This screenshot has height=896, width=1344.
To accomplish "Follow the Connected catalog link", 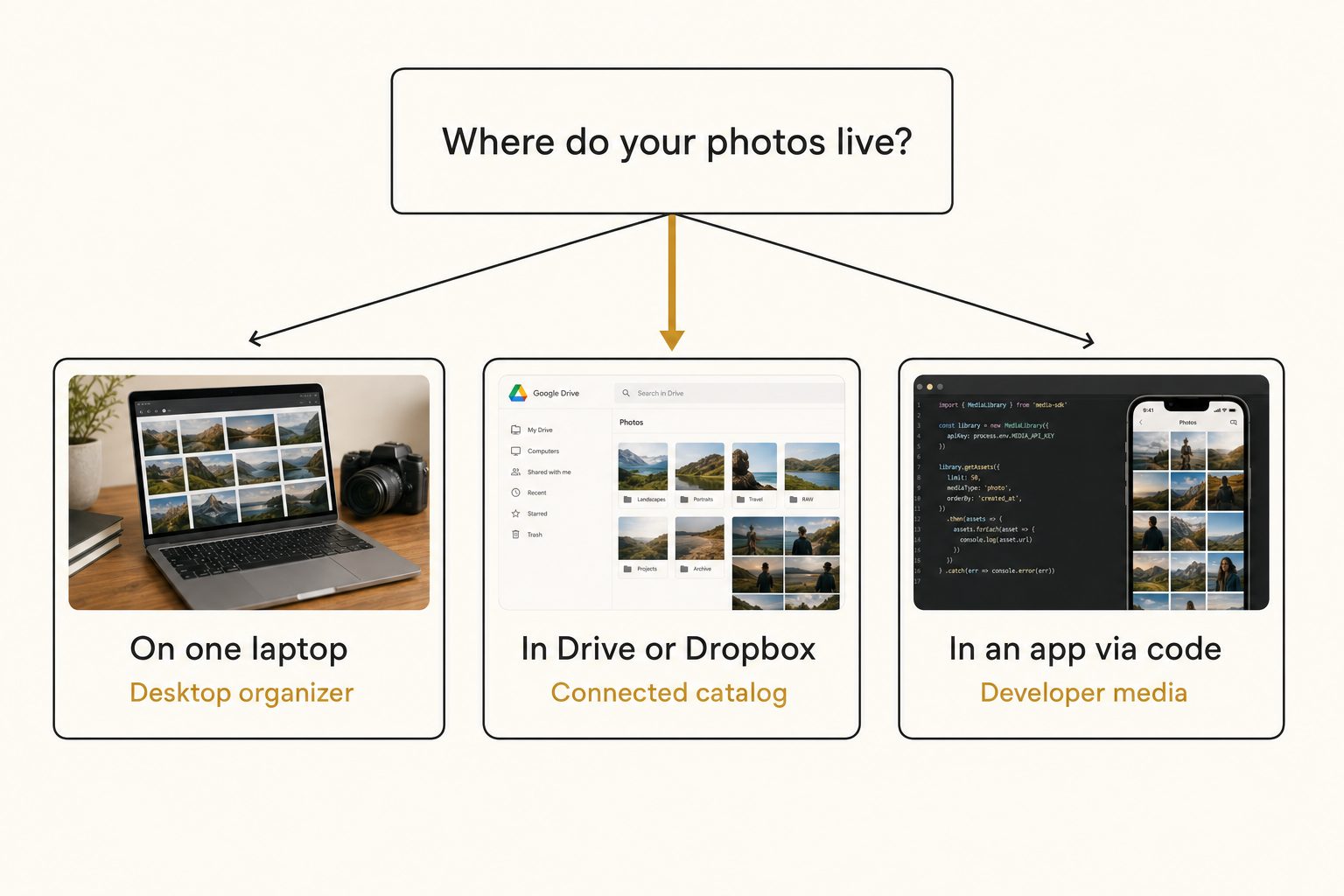I will (x=669, y=693).
